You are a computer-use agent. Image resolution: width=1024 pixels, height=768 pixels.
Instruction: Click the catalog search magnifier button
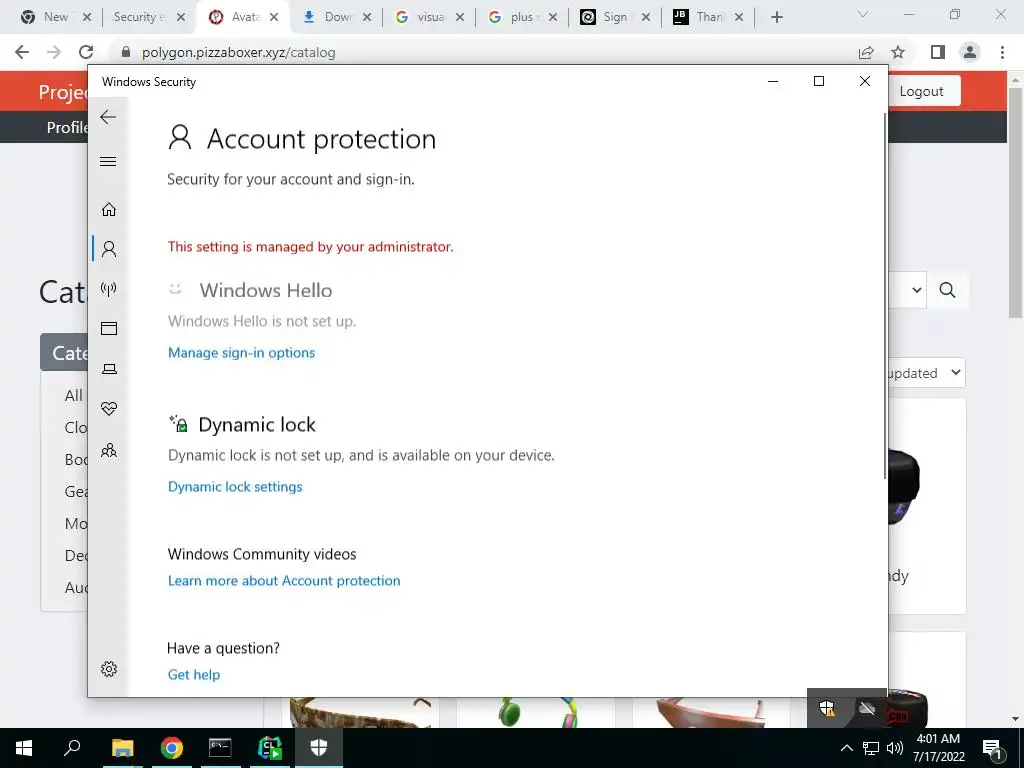click(948, 290)
